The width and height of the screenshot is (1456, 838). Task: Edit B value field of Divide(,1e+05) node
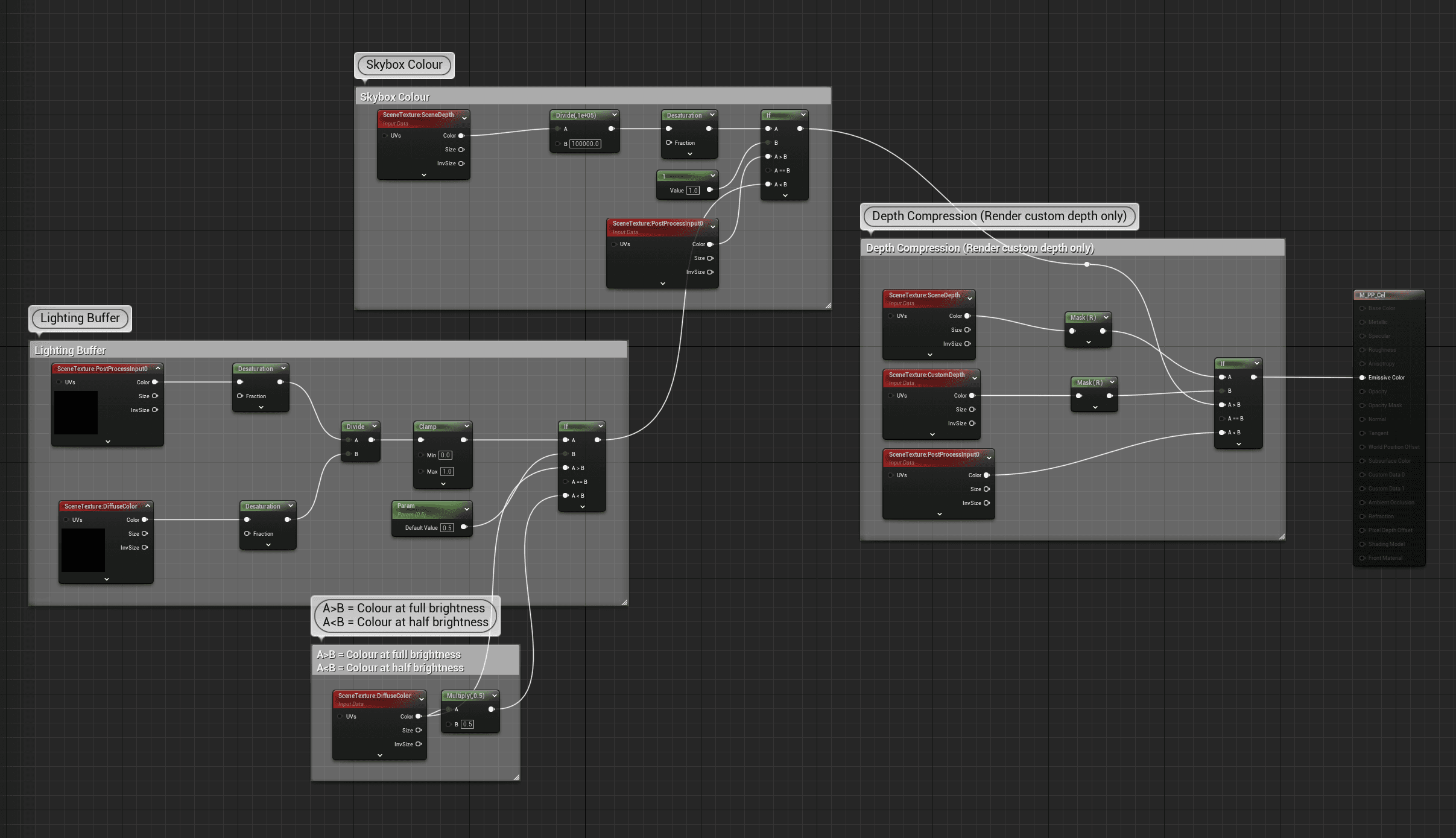[585, 144]
